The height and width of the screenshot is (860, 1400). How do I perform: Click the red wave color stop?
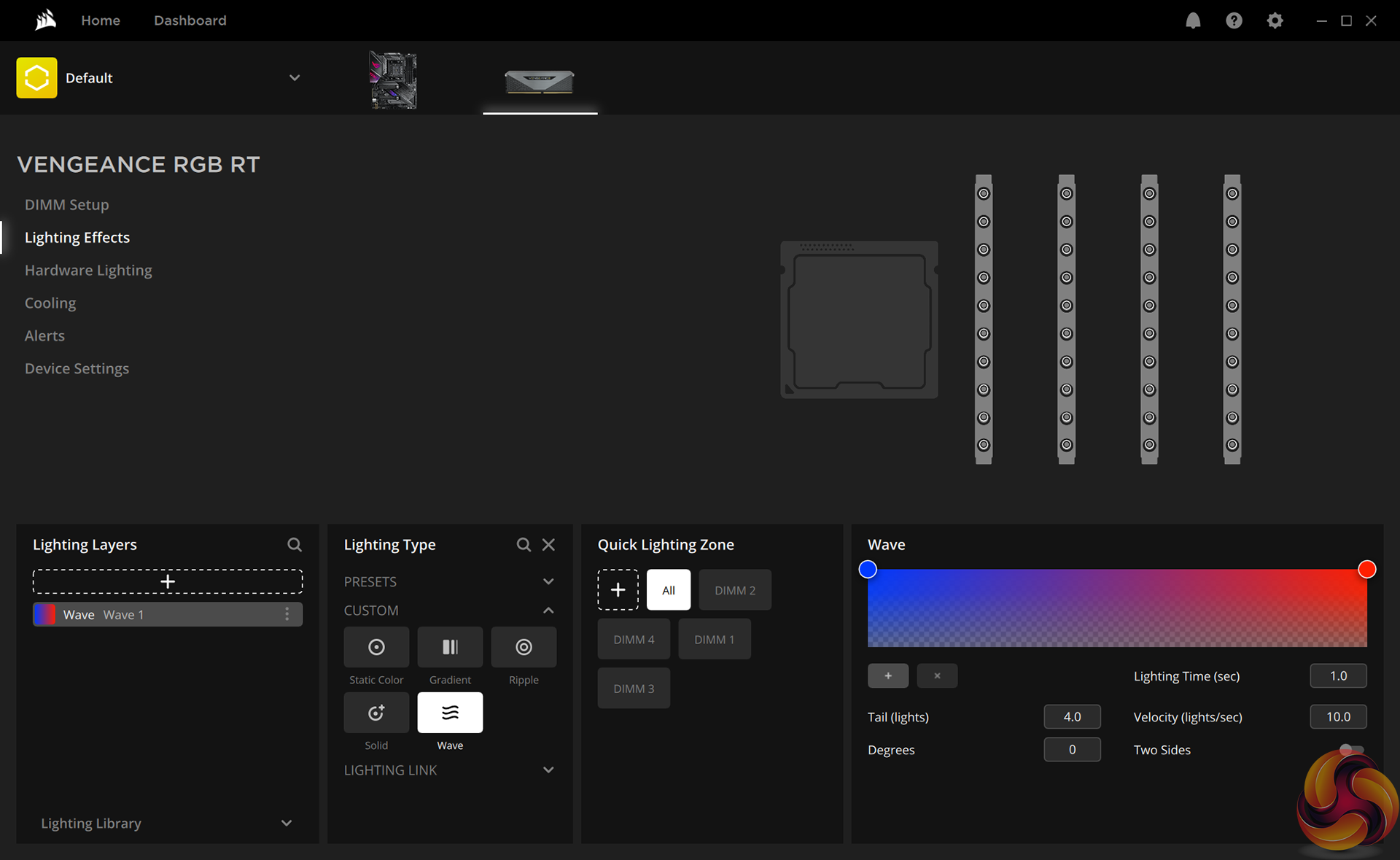(x=1366, y=570)
